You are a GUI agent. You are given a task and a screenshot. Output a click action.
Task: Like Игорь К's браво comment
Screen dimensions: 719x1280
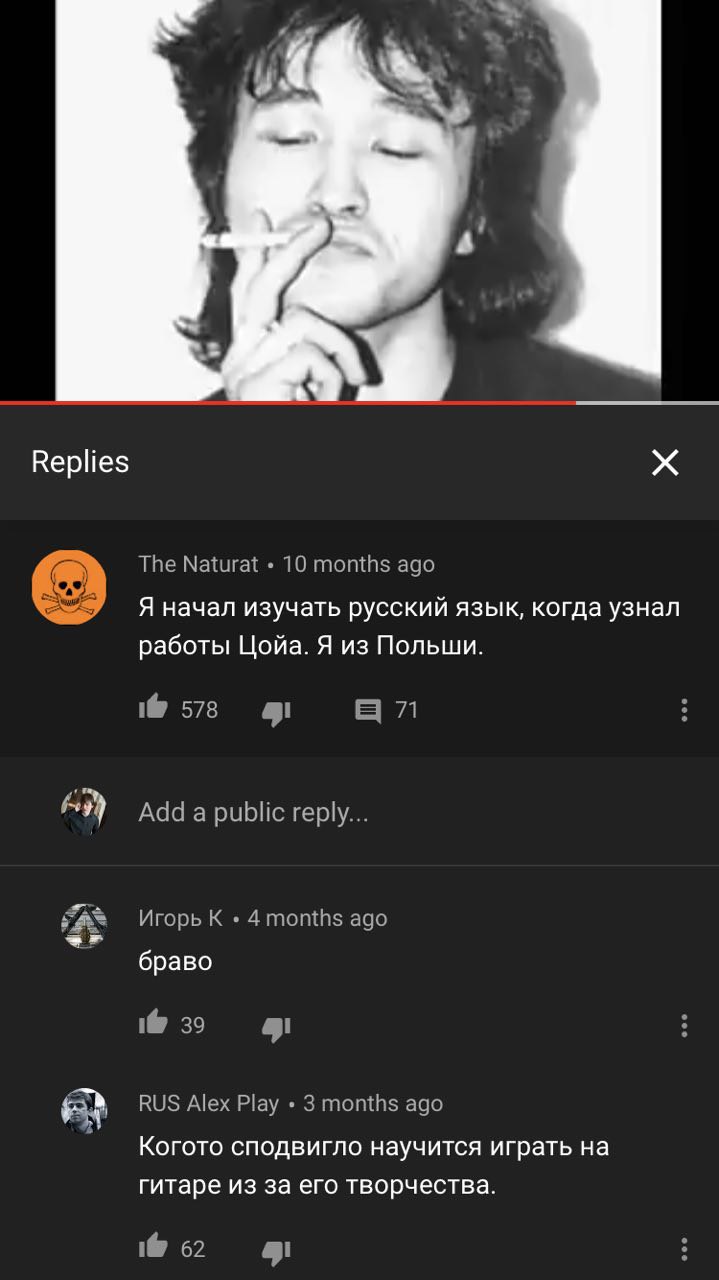[153, 1024]
